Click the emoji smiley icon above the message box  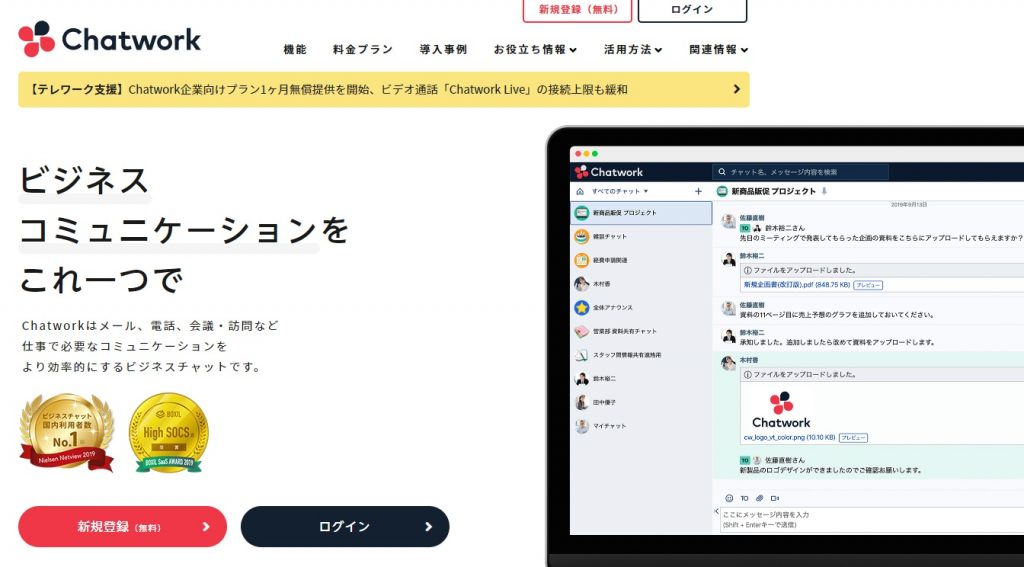click(x=729, y=498)
